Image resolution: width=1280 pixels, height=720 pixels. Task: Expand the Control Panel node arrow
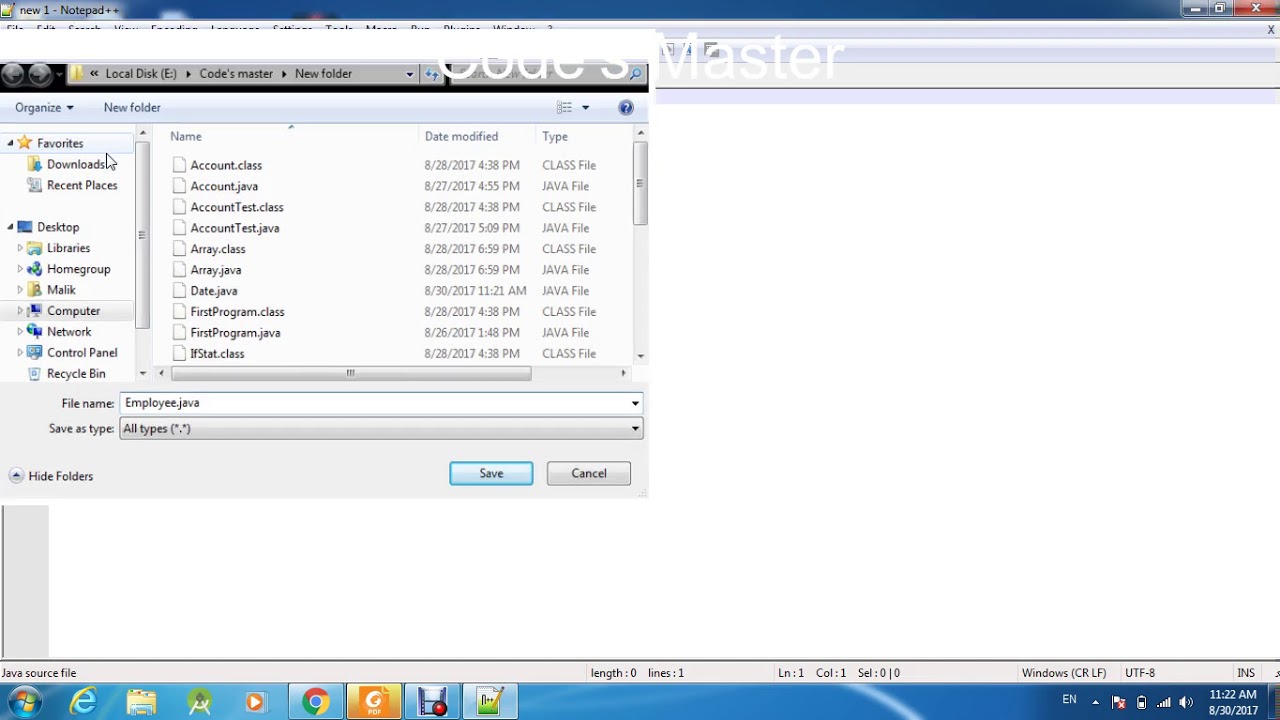(20, 353)
